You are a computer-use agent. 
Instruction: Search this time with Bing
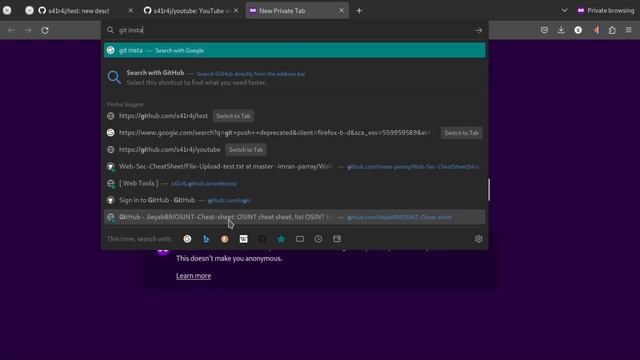tap(206, 239)
